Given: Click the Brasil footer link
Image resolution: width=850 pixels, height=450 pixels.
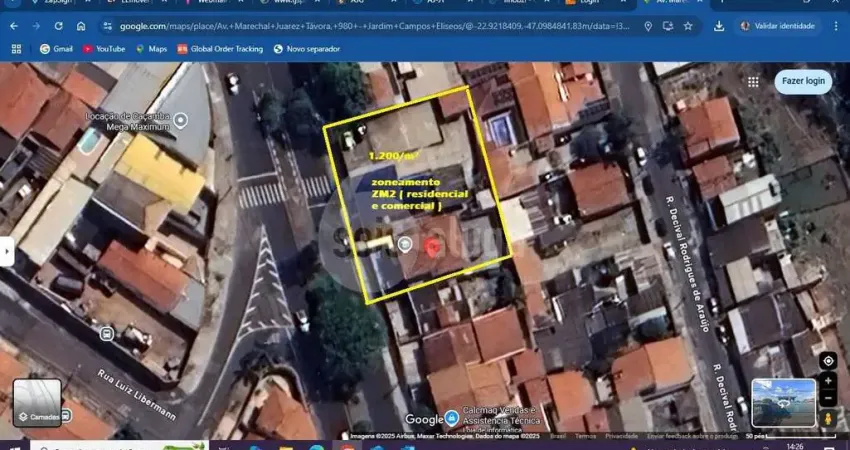Looking at the screenshot, I should (558, 436).
